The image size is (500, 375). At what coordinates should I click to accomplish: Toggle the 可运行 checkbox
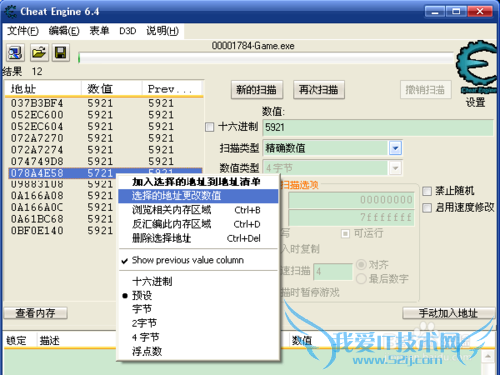tap(345, 234)
